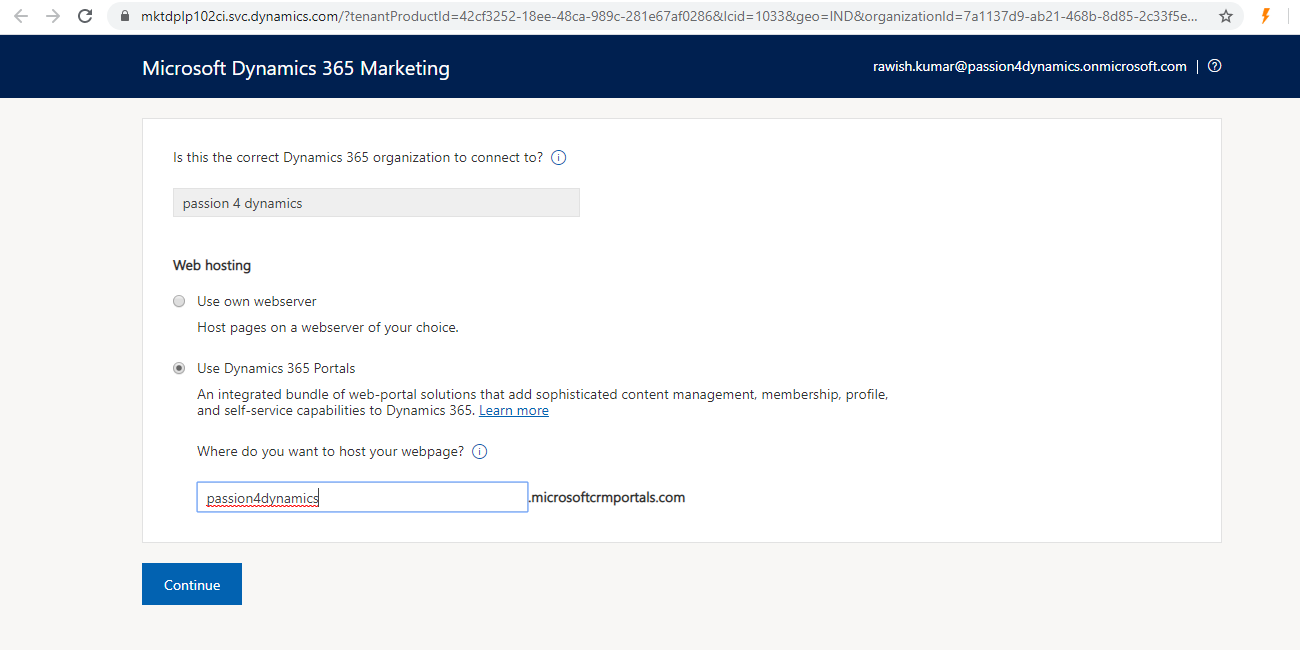
Task: Click the Microsoft Dynamics 365 Marketing title
Action: (296, 68)
